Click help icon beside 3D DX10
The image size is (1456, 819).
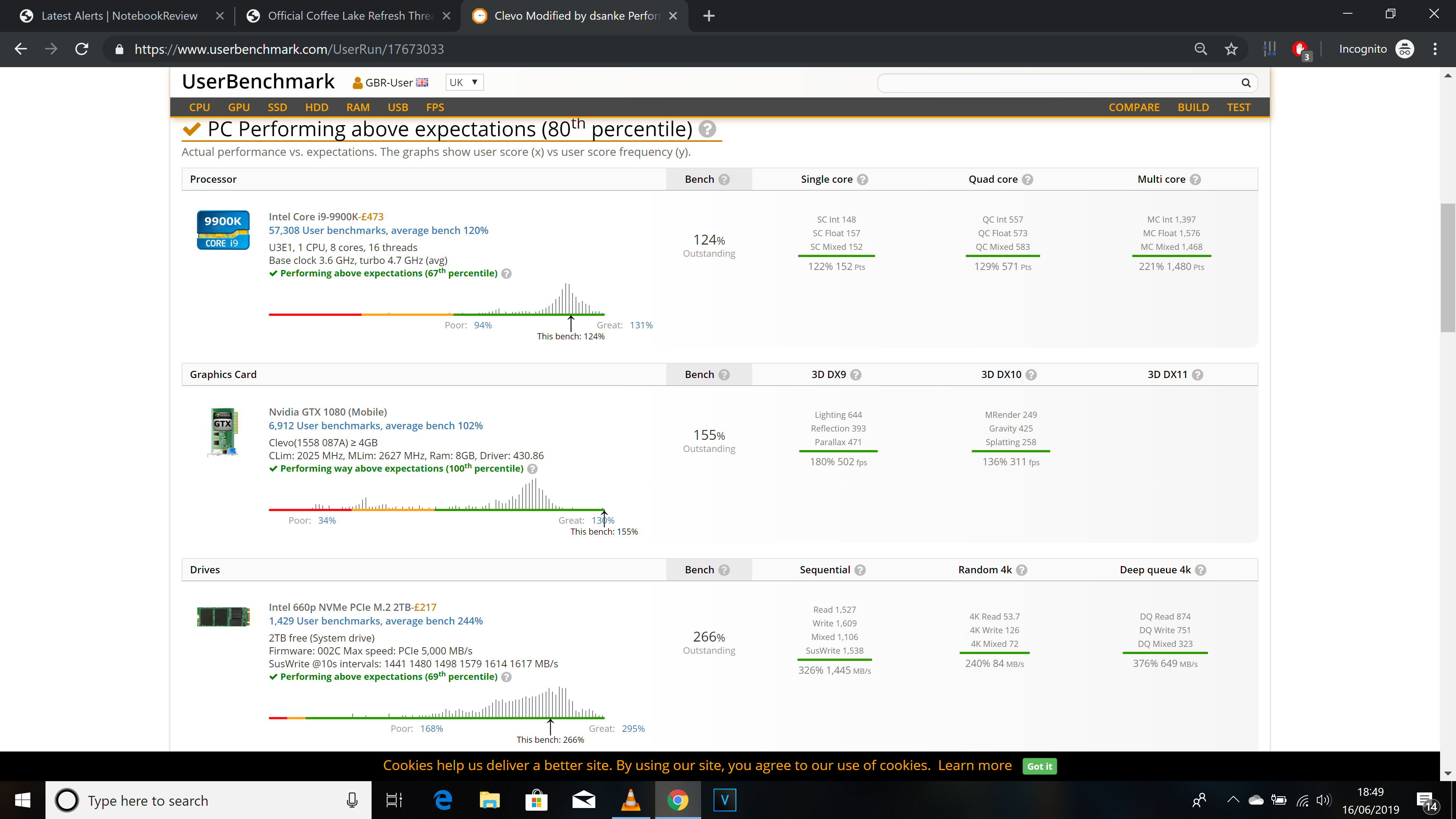[x=1031, y=375]
